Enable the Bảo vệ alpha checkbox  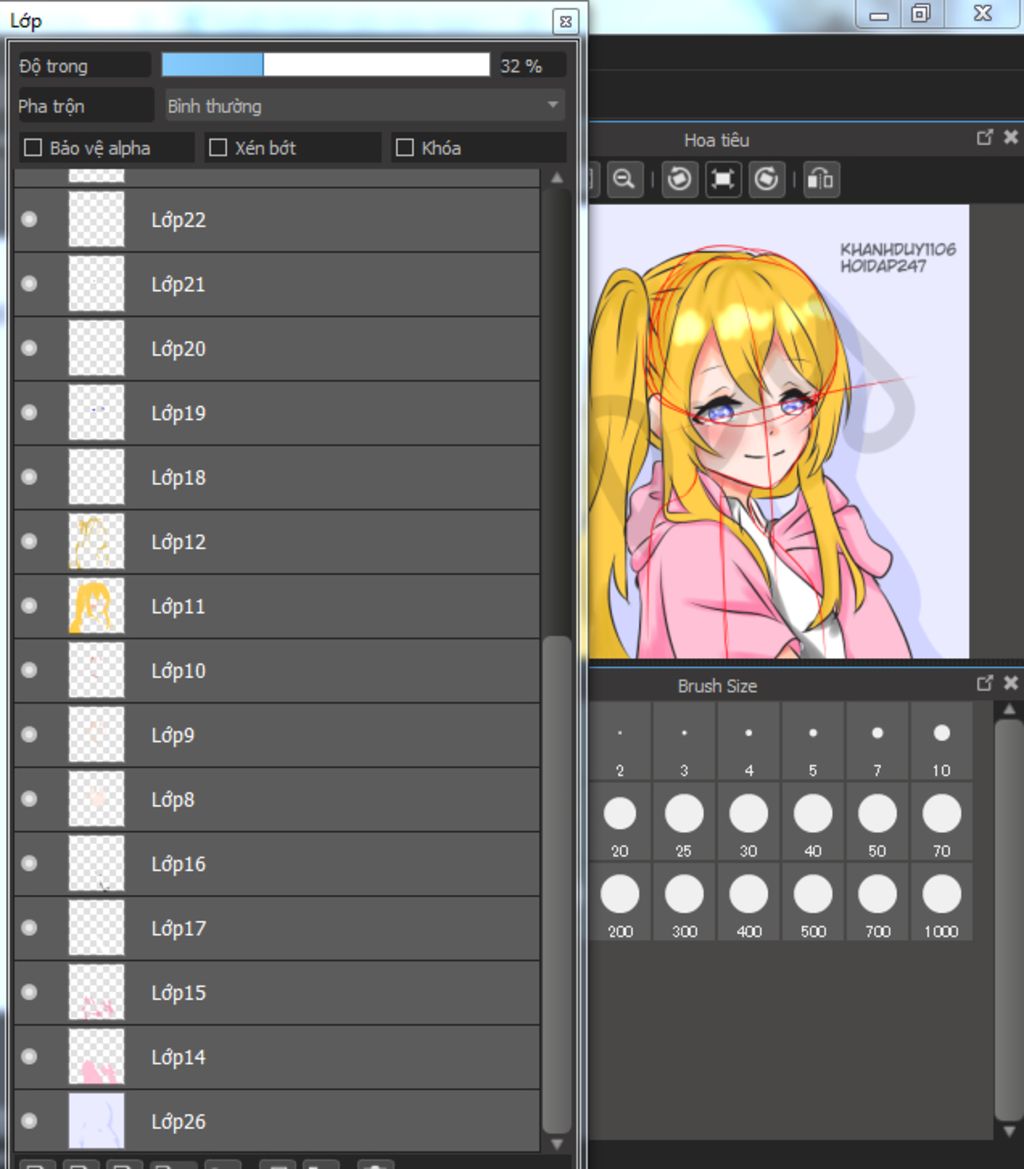[x=33, y=148]
